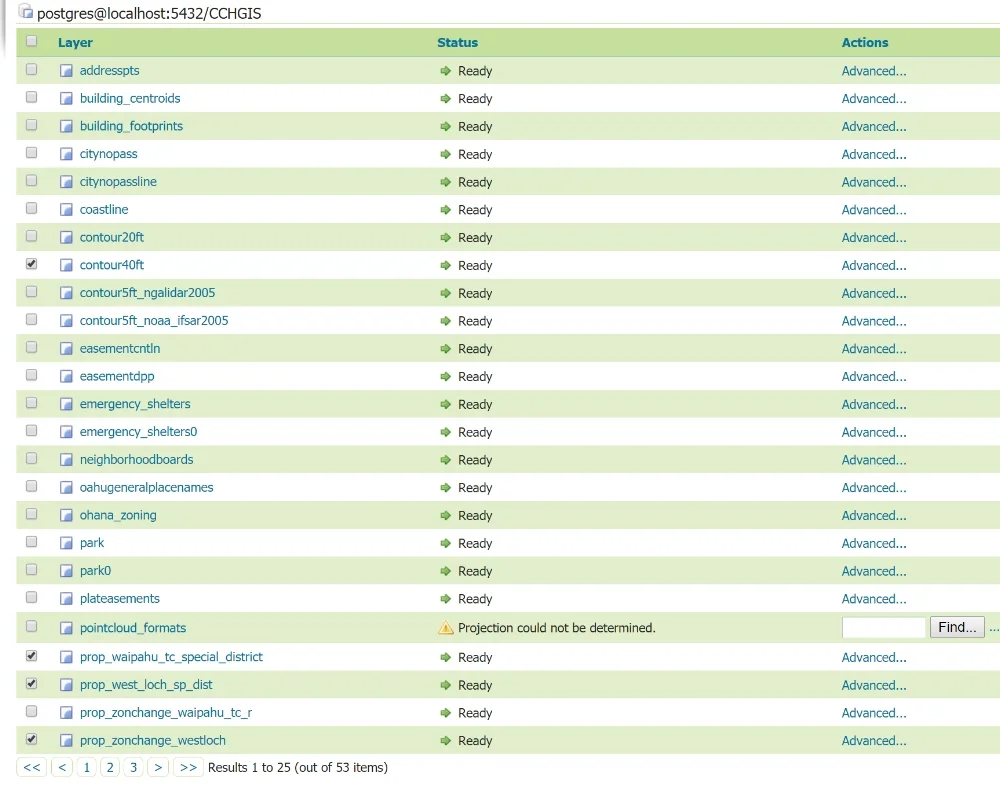1000x786 pixels.
Task: Open page 2 of the results
Action: pos(109,767)
